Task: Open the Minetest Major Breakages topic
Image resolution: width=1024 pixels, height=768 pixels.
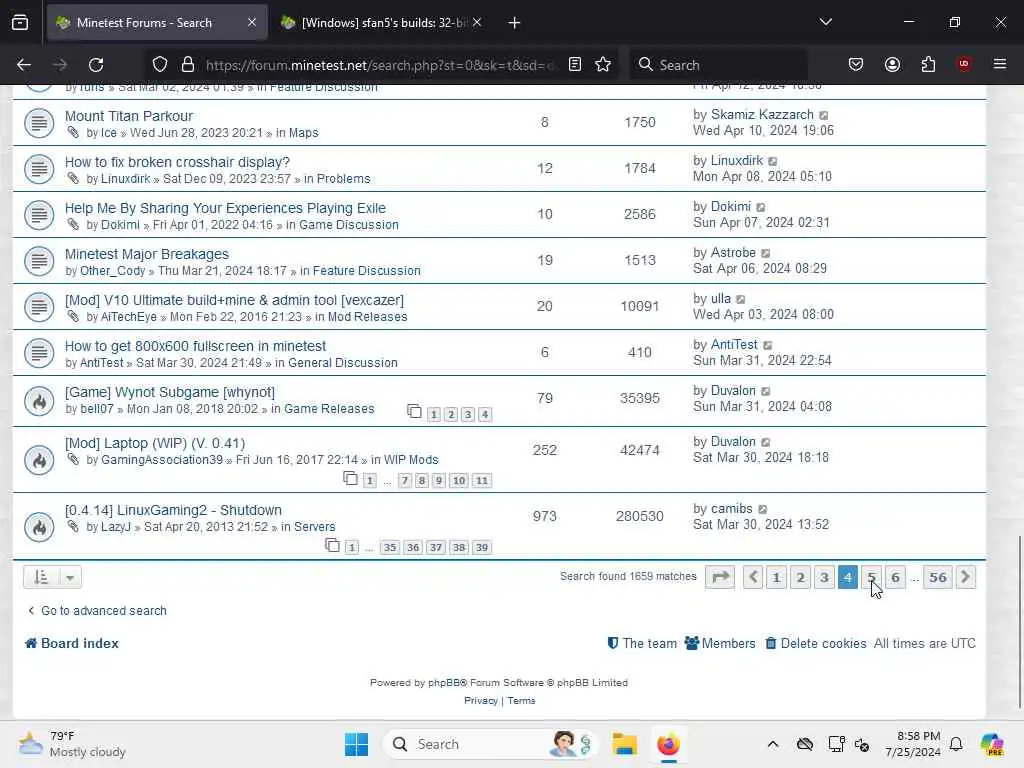Action: coord(147,254)
